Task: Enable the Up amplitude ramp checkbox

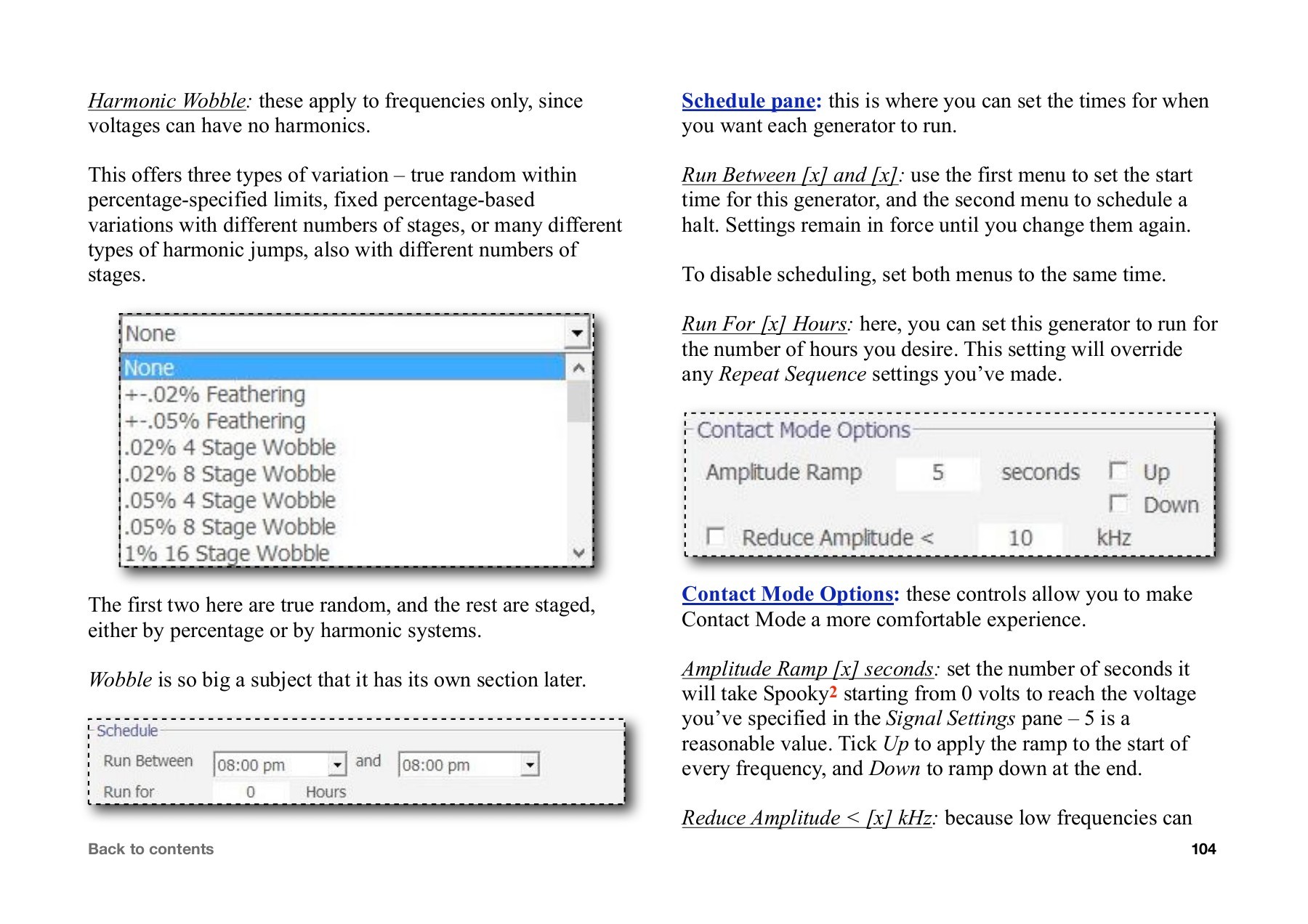Action: coord(1118,471)
